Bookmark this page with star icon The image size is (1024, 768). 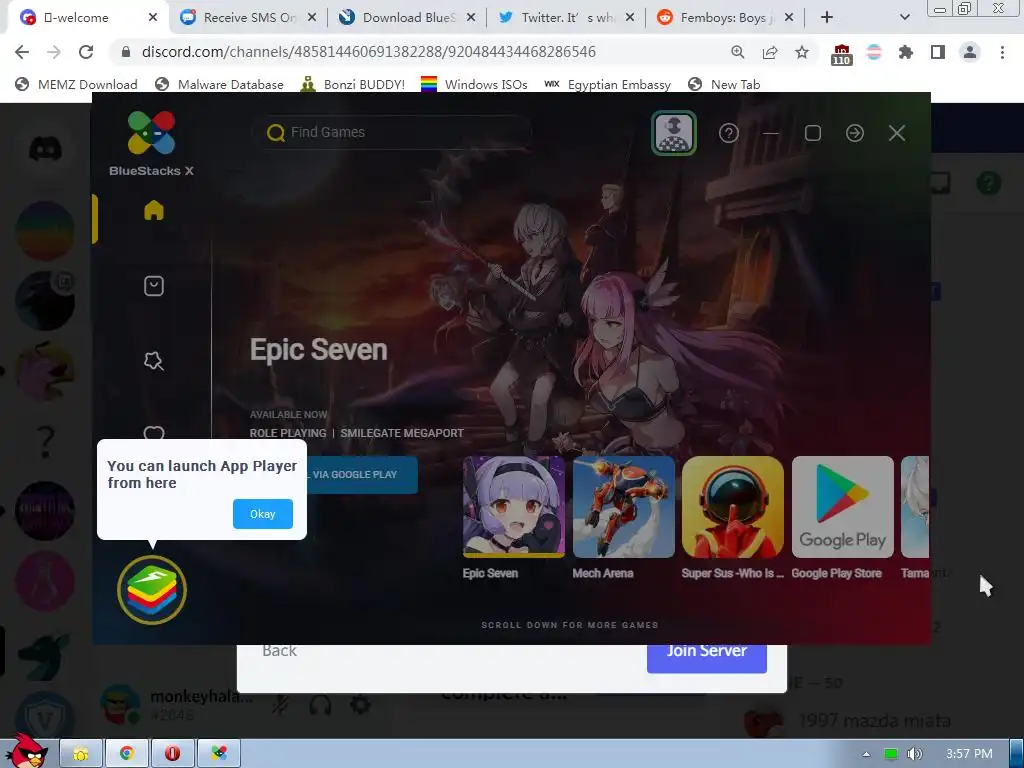[802, 52]
